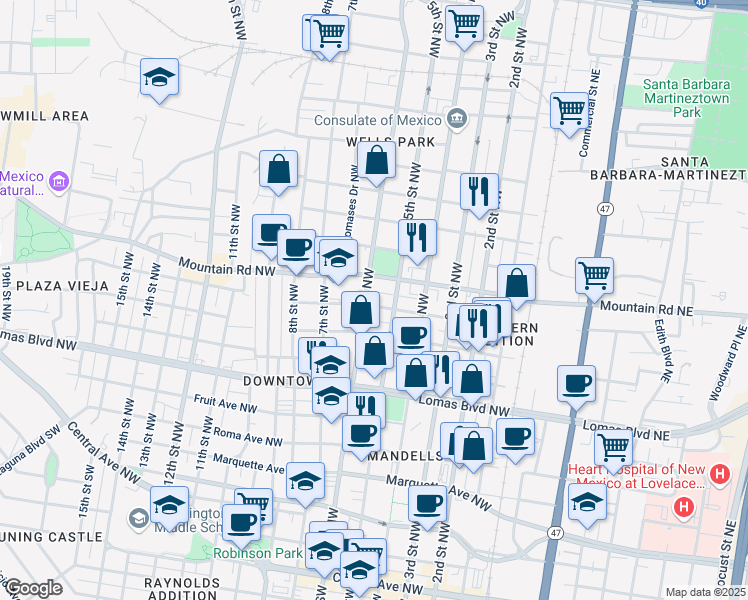Open the school marker below Heart Hospital label
The image size is (748, 600).
pos(588,502)
